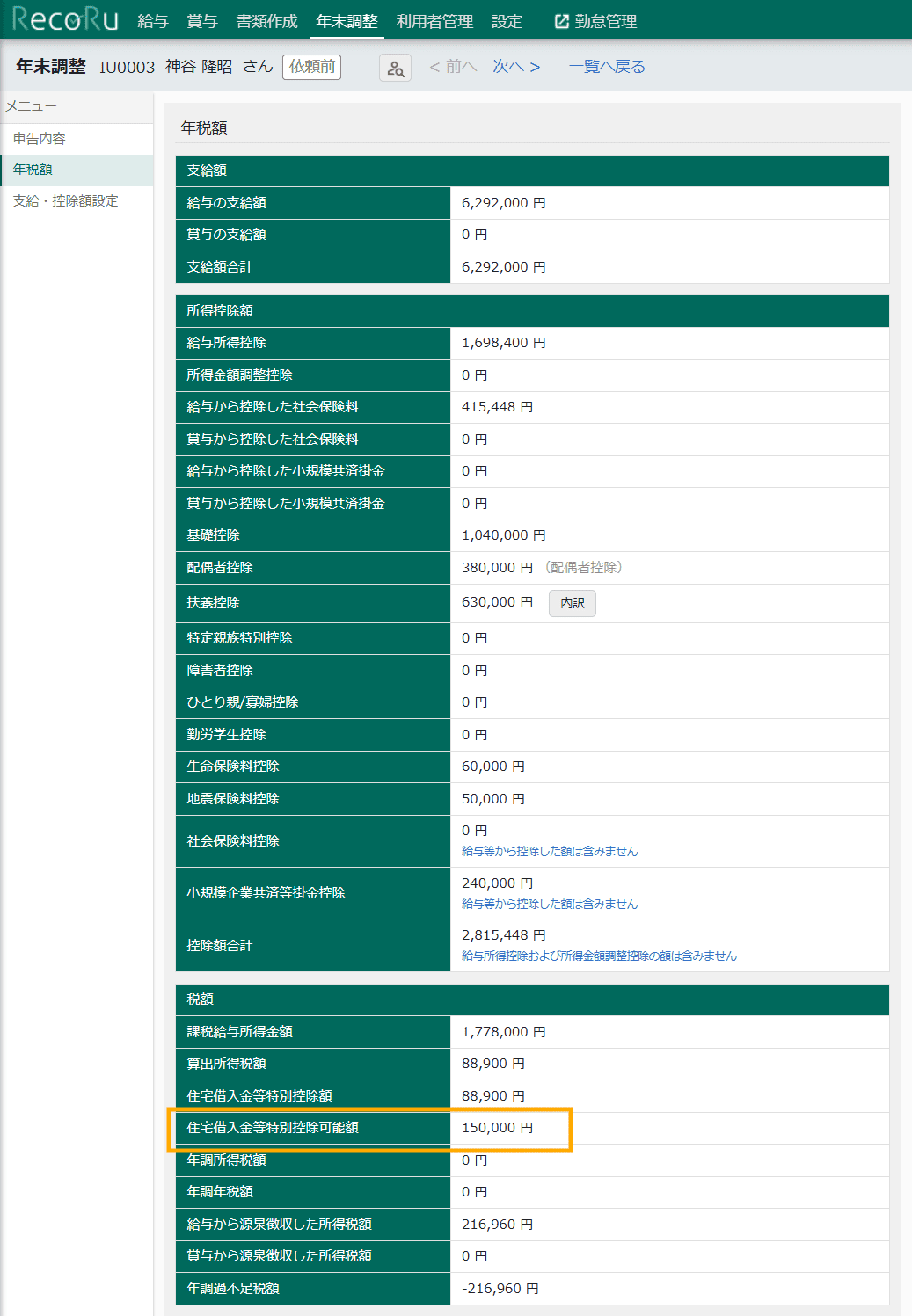
Task: Click the 内訳 button for 扶養控除
Action: tap(573, 603)
